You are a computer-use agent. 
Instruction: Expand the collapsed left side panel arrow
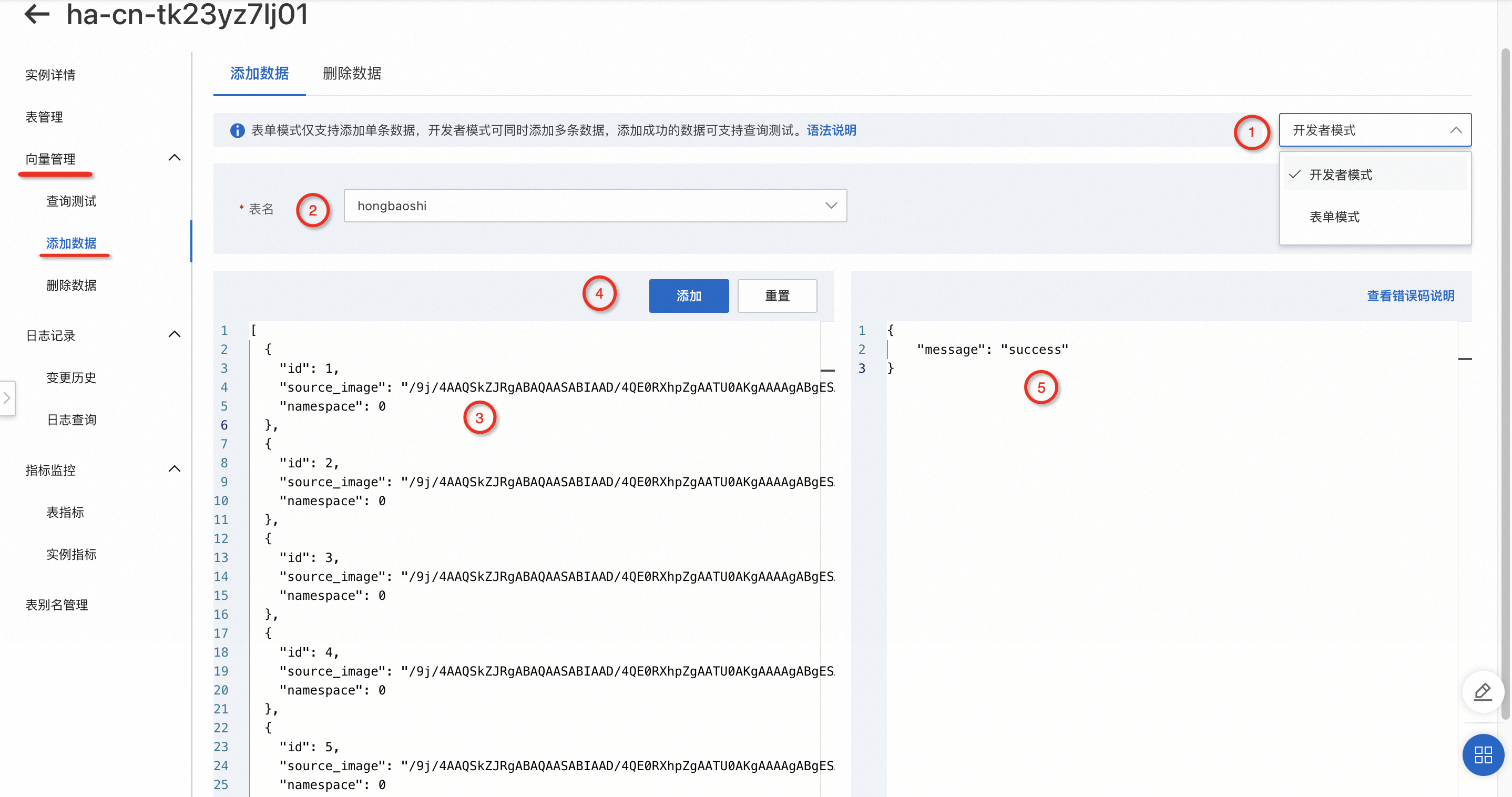[7, 398]
